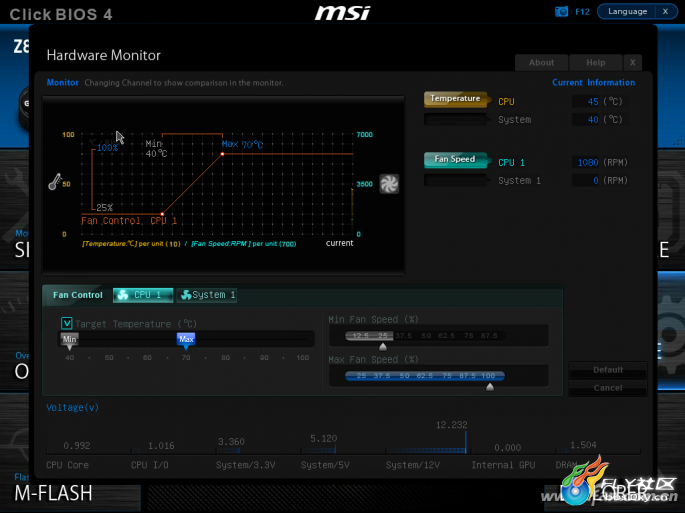Select the CPU 1 fan tab

(143, 295)
